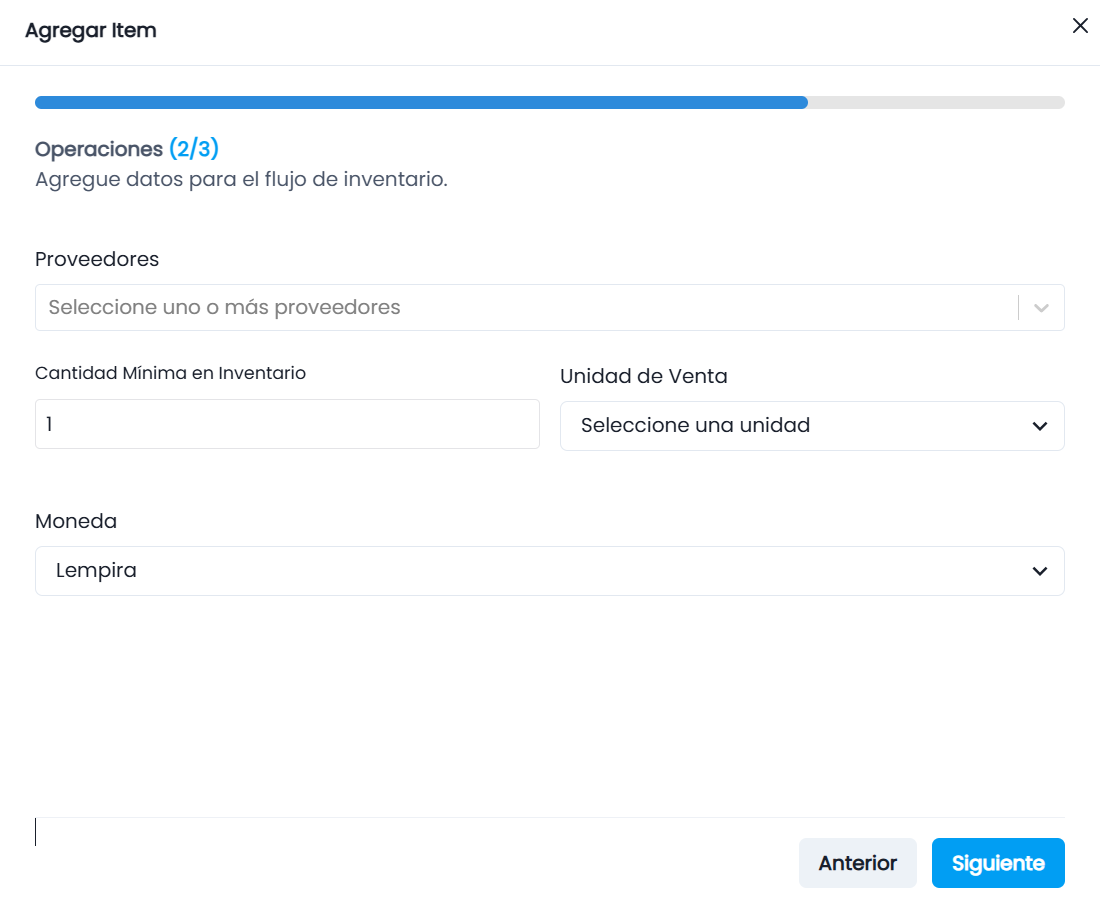Focus the Cantidad Mínima en Inventario input
Viewport: 1100px width, 898px height.
pos(287,424)
